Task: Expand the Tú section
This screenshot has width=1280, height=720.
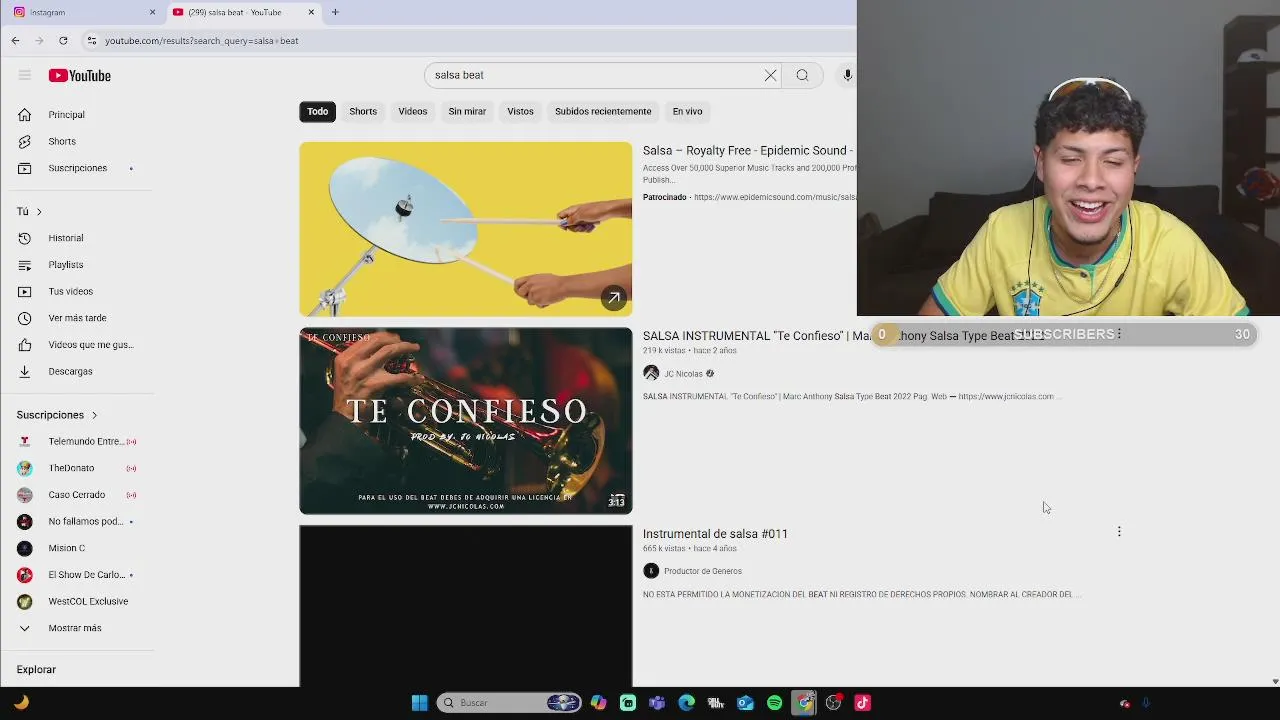Action: point(29,212)
